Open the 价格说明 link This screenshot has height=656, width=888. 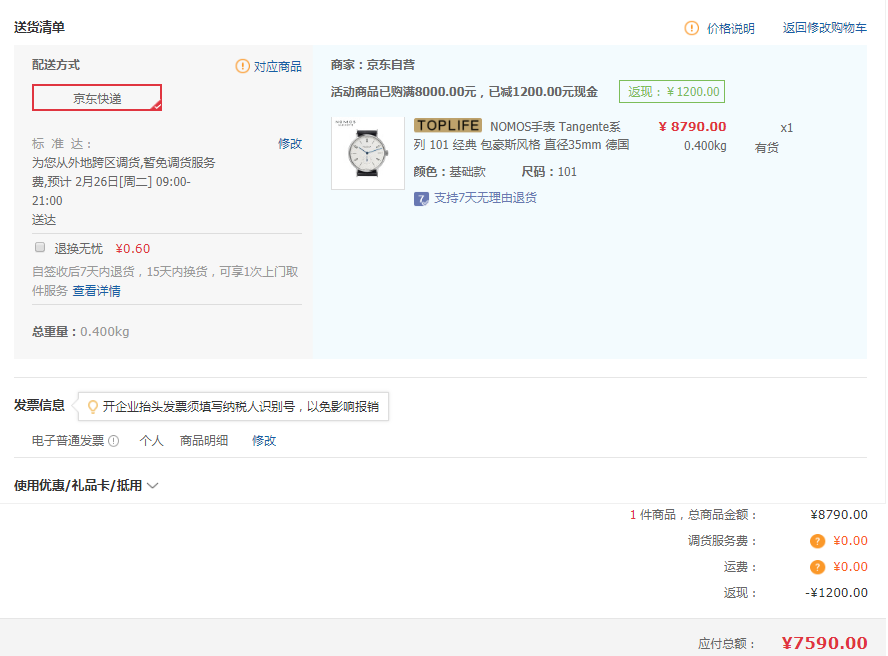pyautogui.click(x=731, y=28)
